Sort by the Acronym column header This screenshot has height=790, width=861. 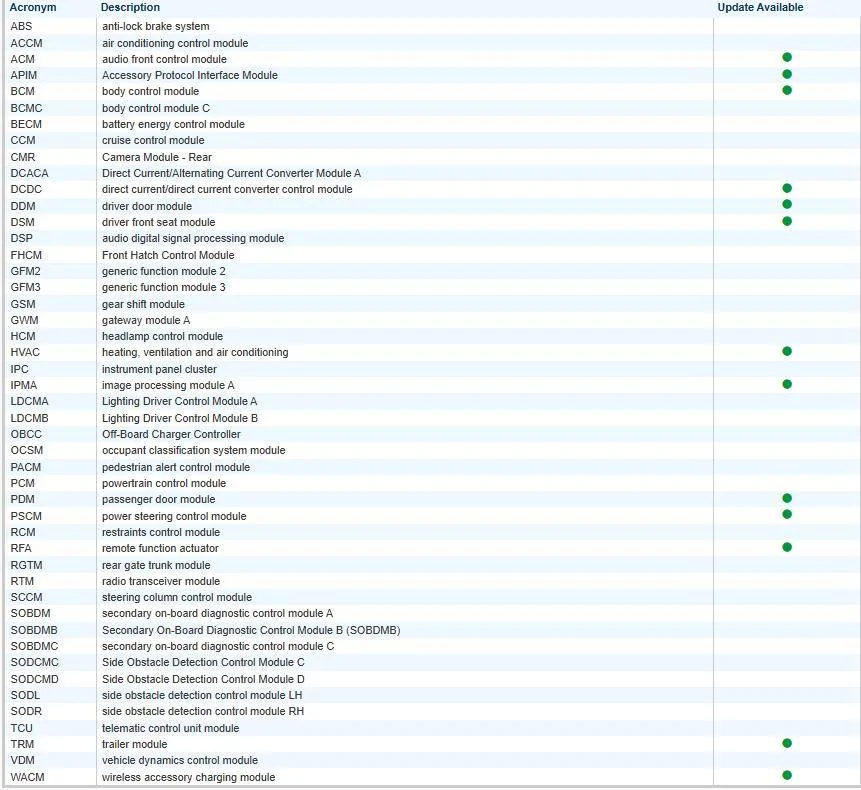(x=33, y=8)
